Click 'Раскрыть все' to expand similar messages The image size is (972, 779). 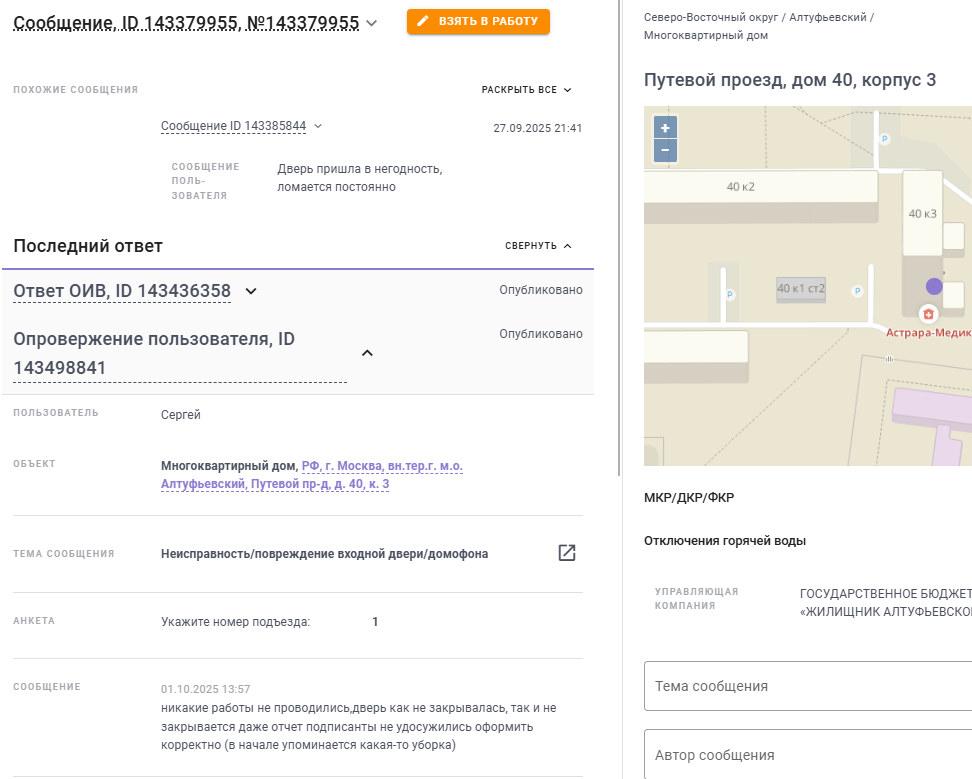(526, 90)
